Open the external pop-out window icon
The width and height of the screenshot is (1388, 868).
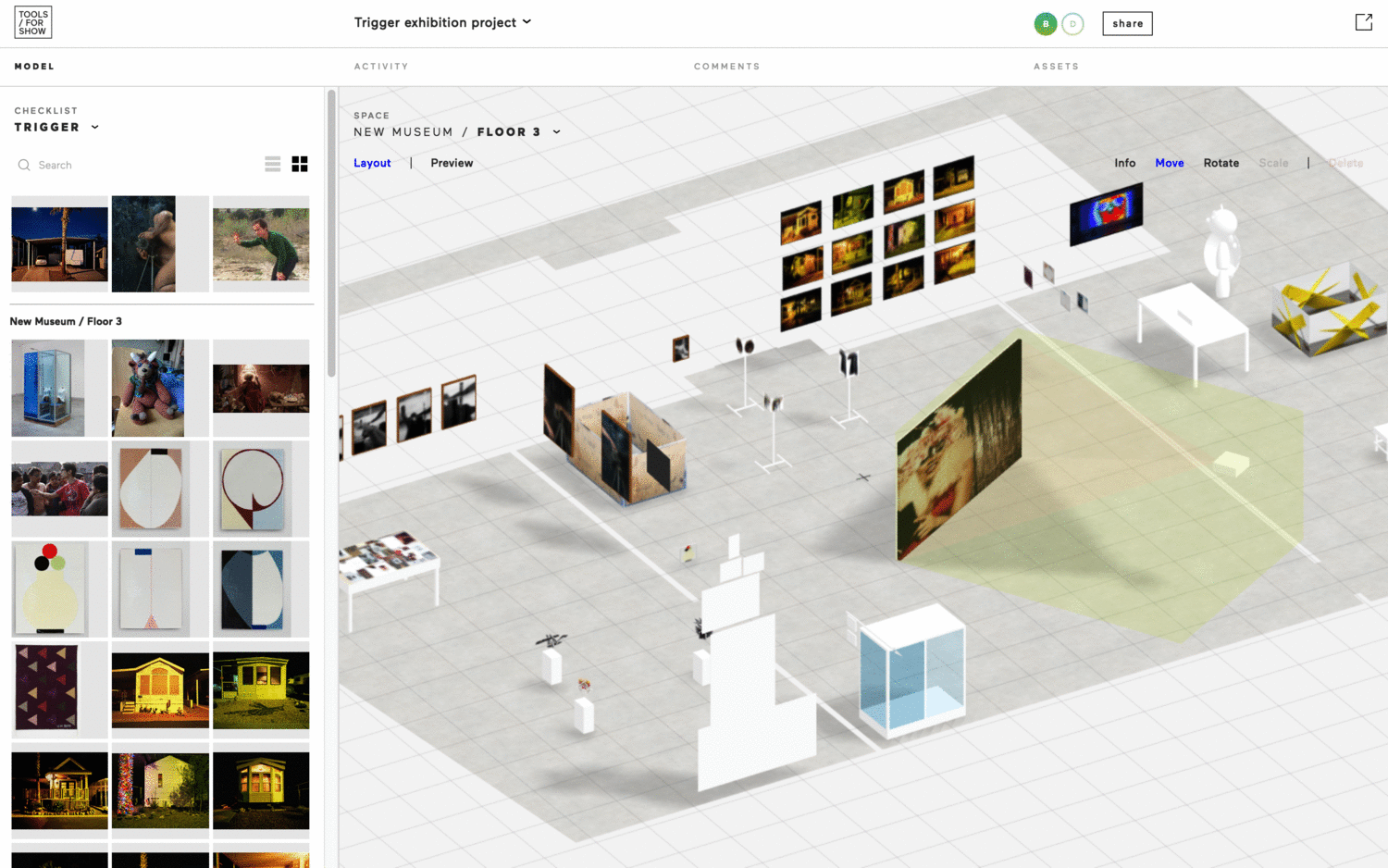click(x=1364, y=22)
